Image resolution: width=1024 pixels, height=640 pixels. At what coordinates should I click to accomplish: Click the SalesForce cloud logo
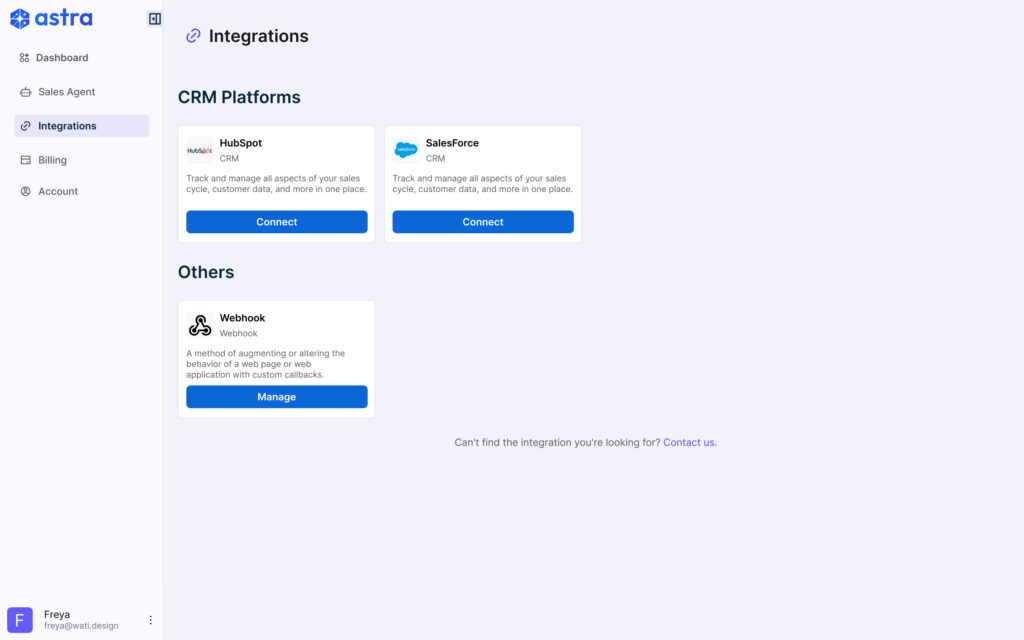[x=406, y=150]
